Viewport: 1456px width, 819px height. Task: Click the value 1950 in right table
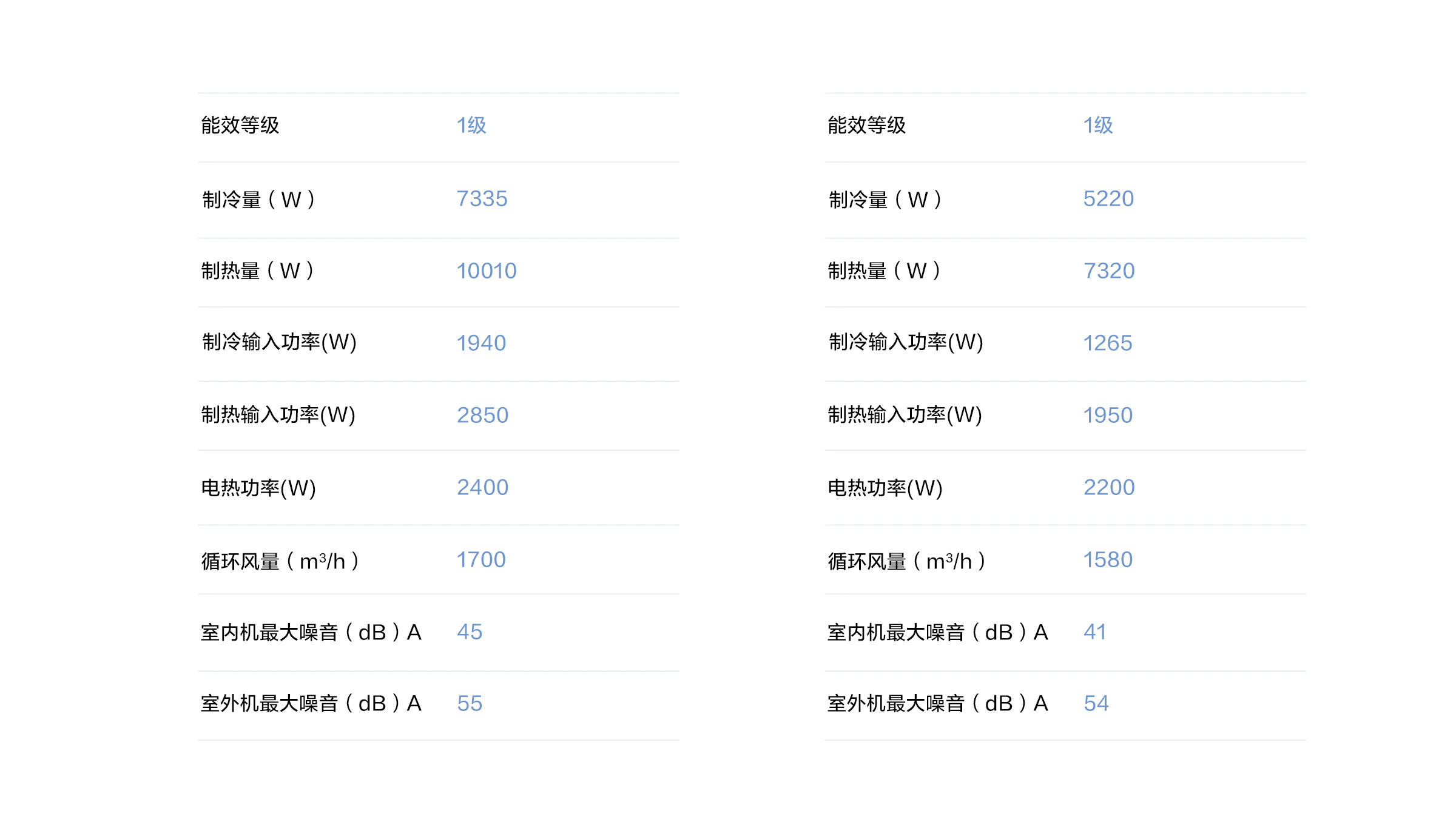(1108, 415)
